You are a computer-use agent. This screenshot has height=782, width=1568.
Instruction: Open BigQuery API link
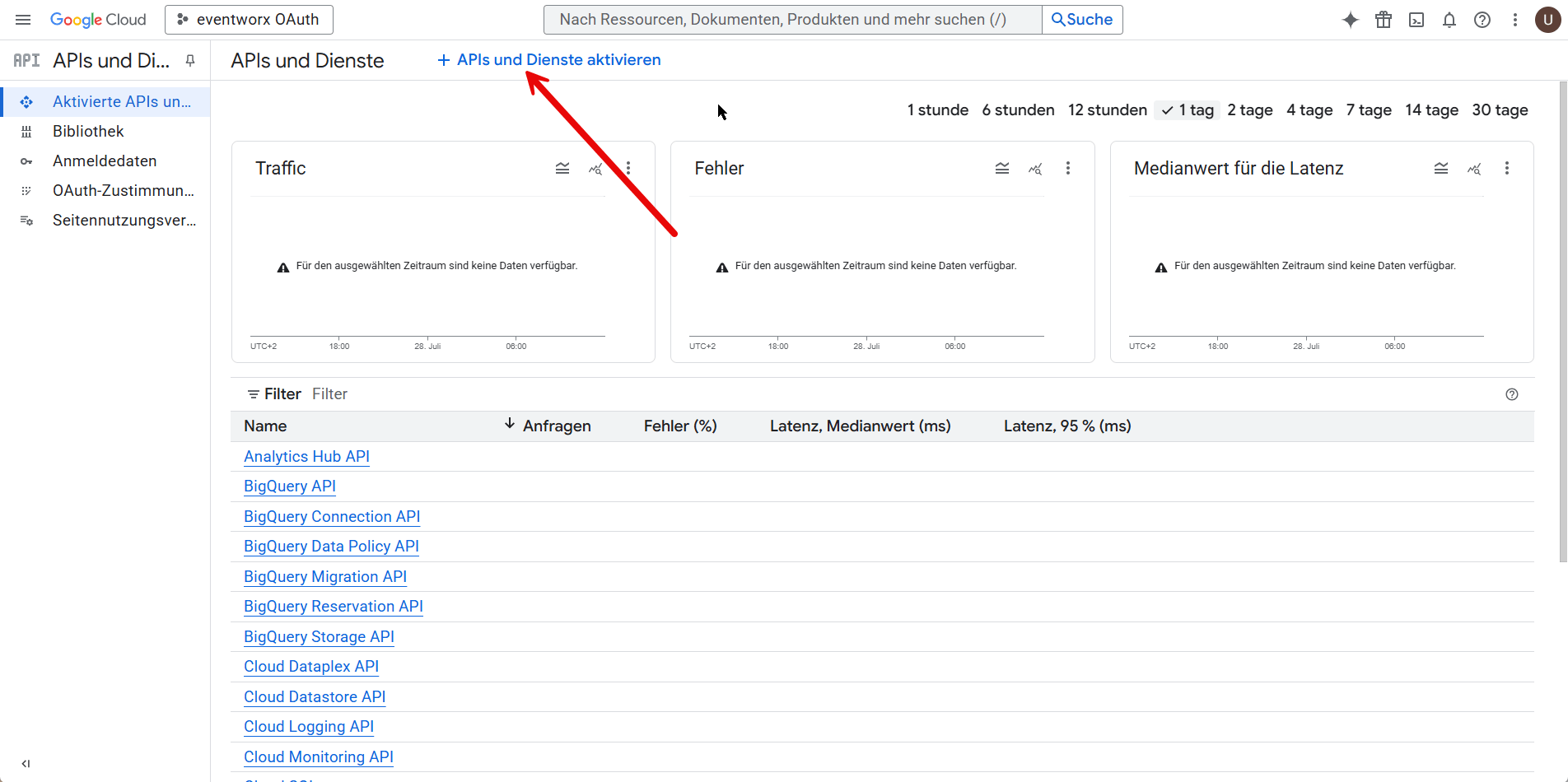290,486
